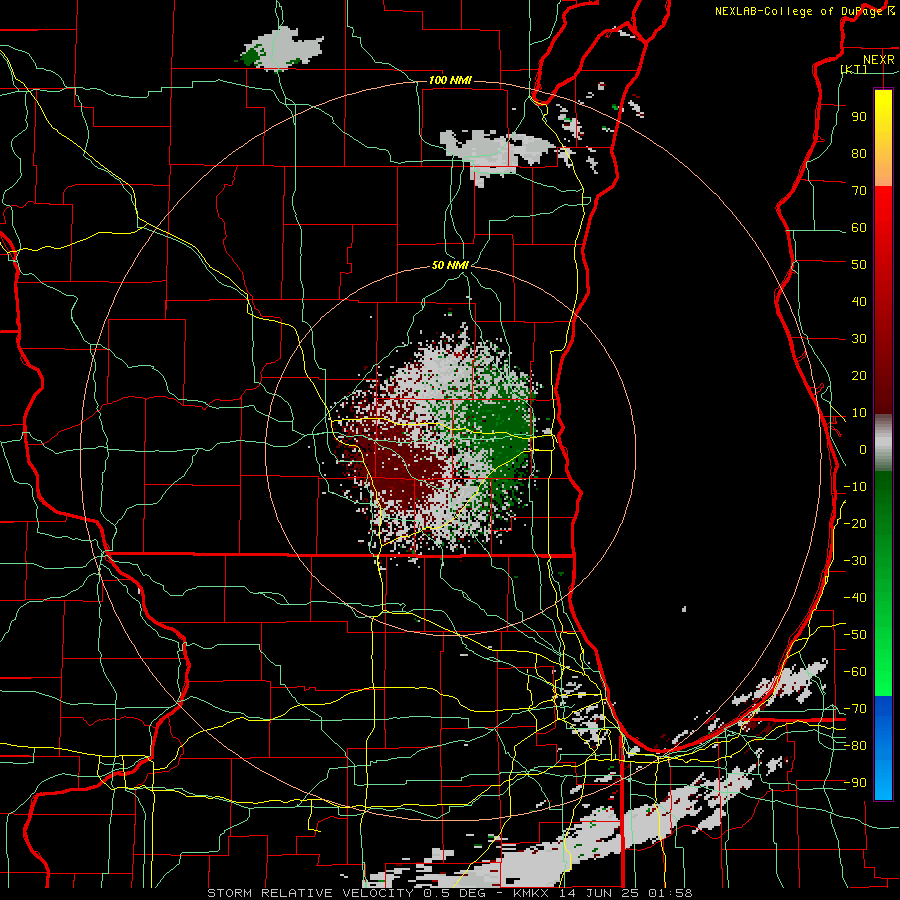Click the 20 value on the velocity scale

point(859,375)
